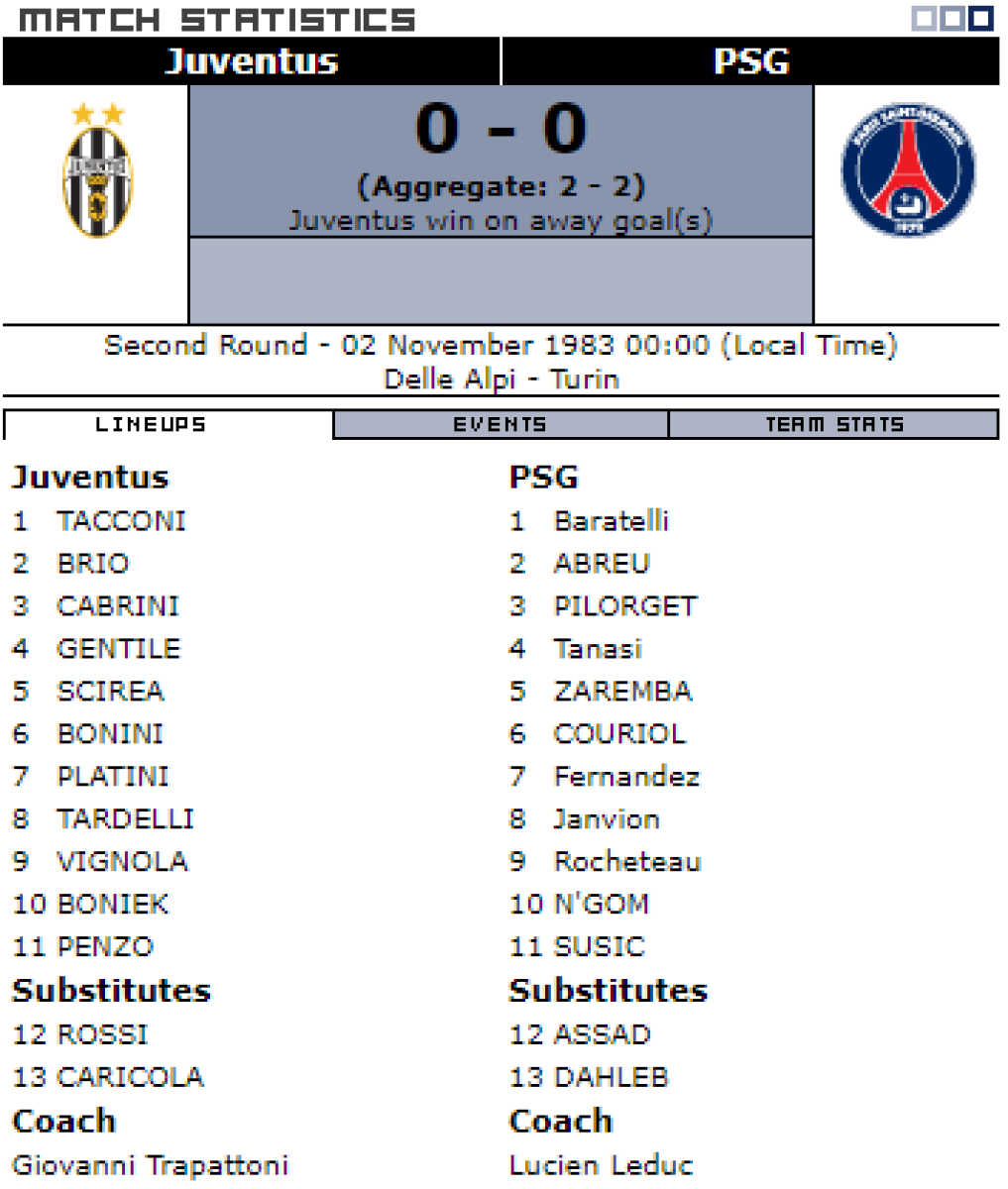Click substitute DAHLEB under PSG
Screen dimensions: 1008x1189
coord(611,1076)
